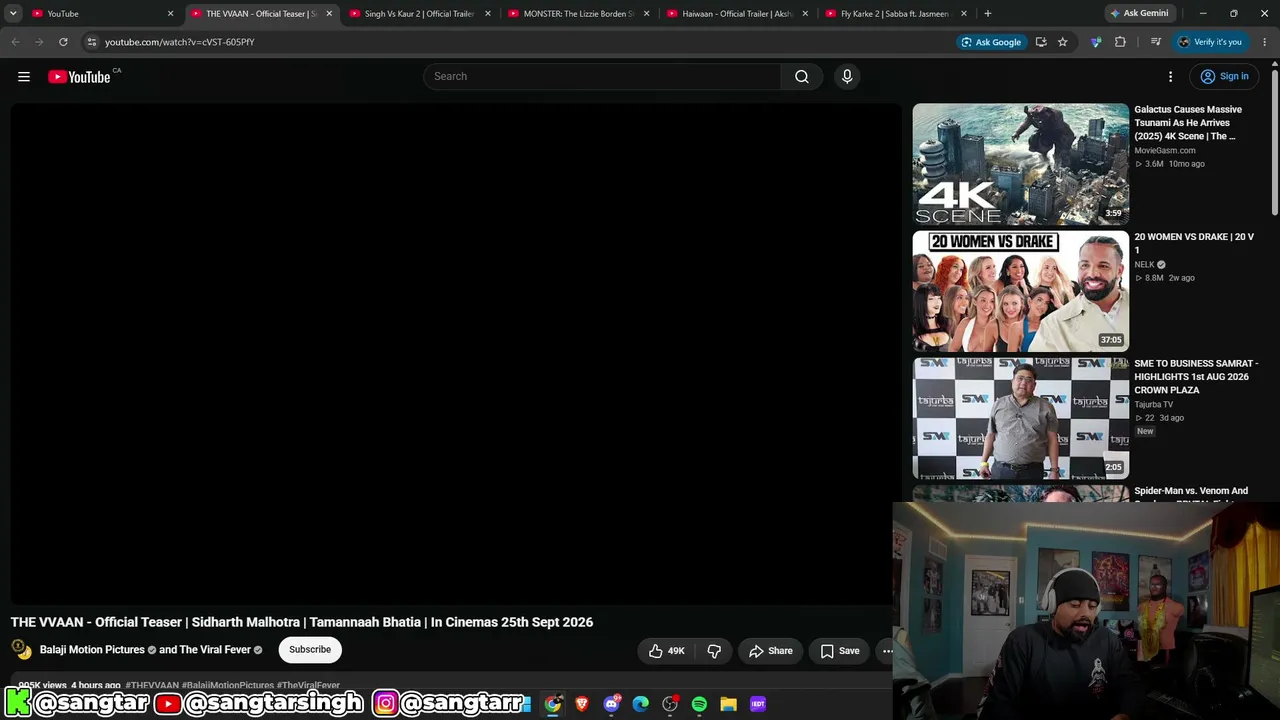Screen dimensions: 1280x720
Task: Expand the tab search dropdown
Action: [13, 13]
